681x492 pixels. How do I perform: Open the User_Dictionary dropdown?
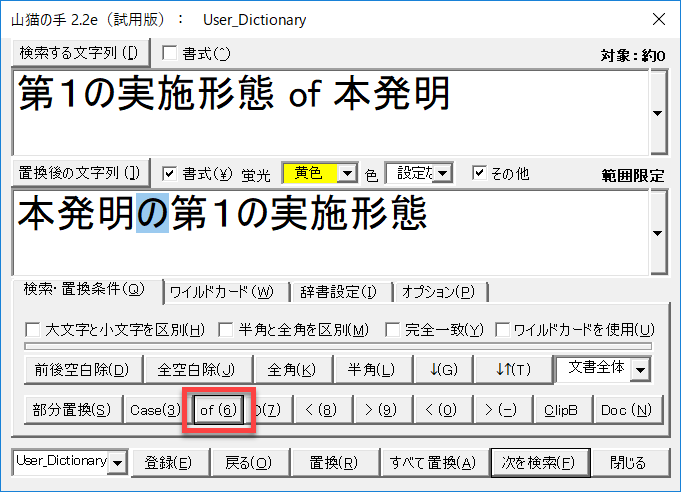click(x=119, y=462)
